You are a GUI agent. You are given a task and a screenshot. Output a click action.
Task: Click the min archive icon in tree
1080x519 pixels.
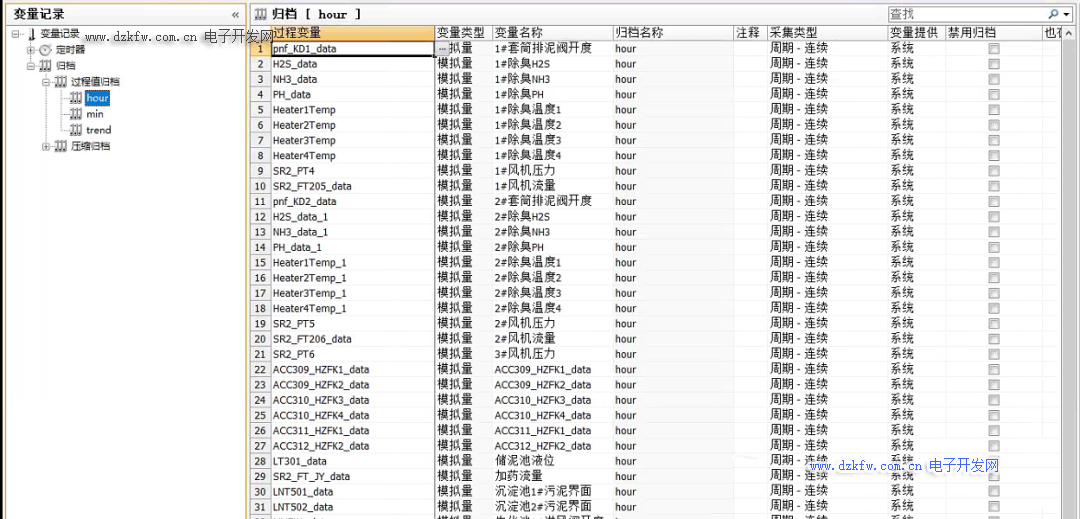tap(75, 114)
